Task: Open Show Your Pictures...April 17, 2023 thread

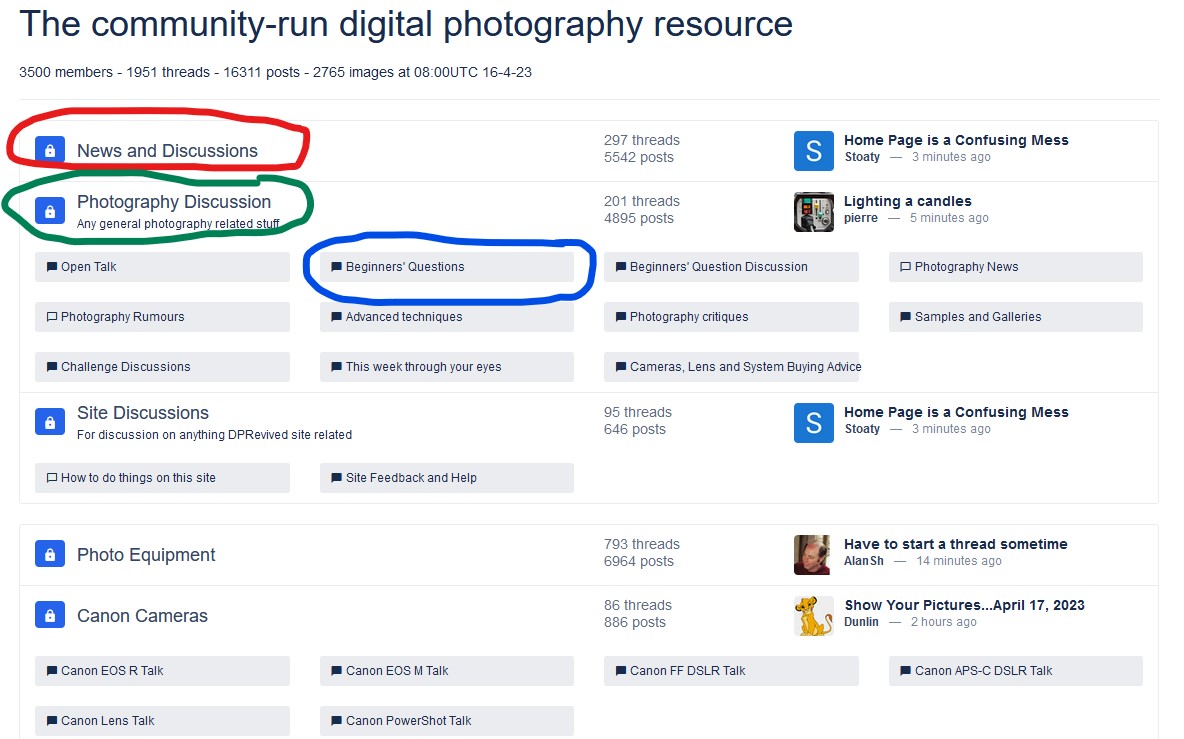Action: (964, 605)
